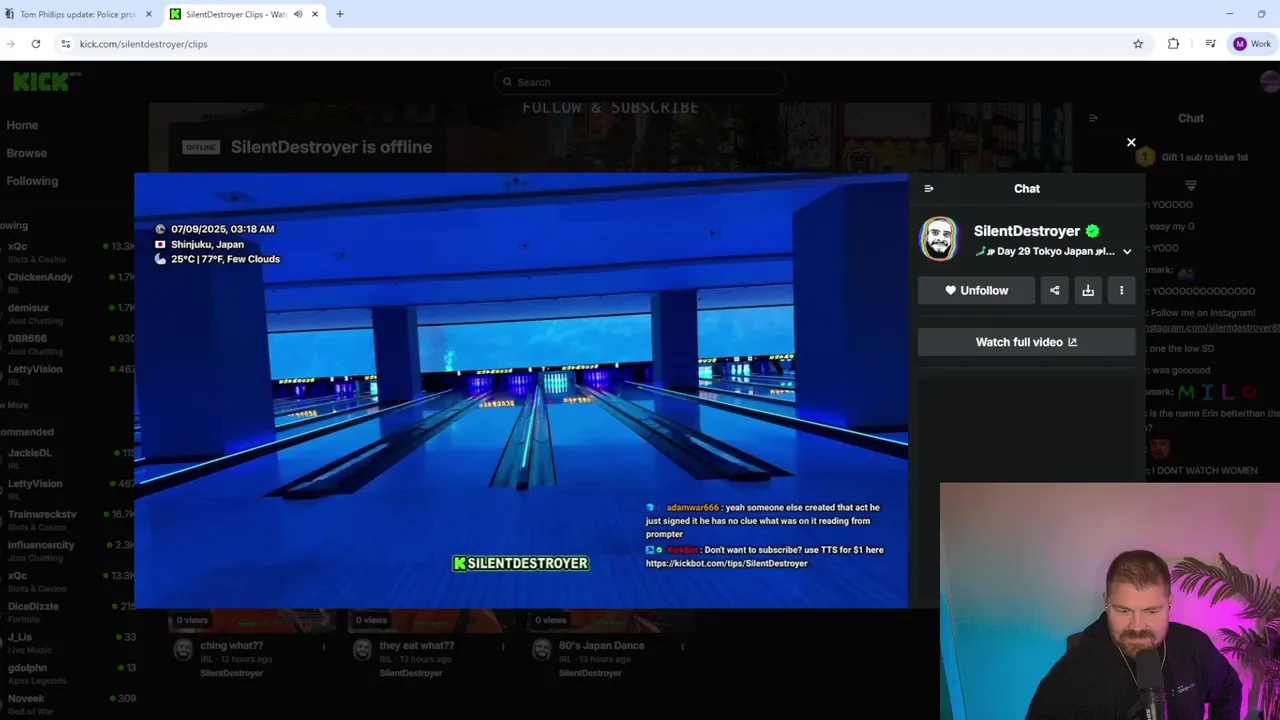Open browser extensions puzzle icon
1280x720 pixels.
tap(1173, 44)
